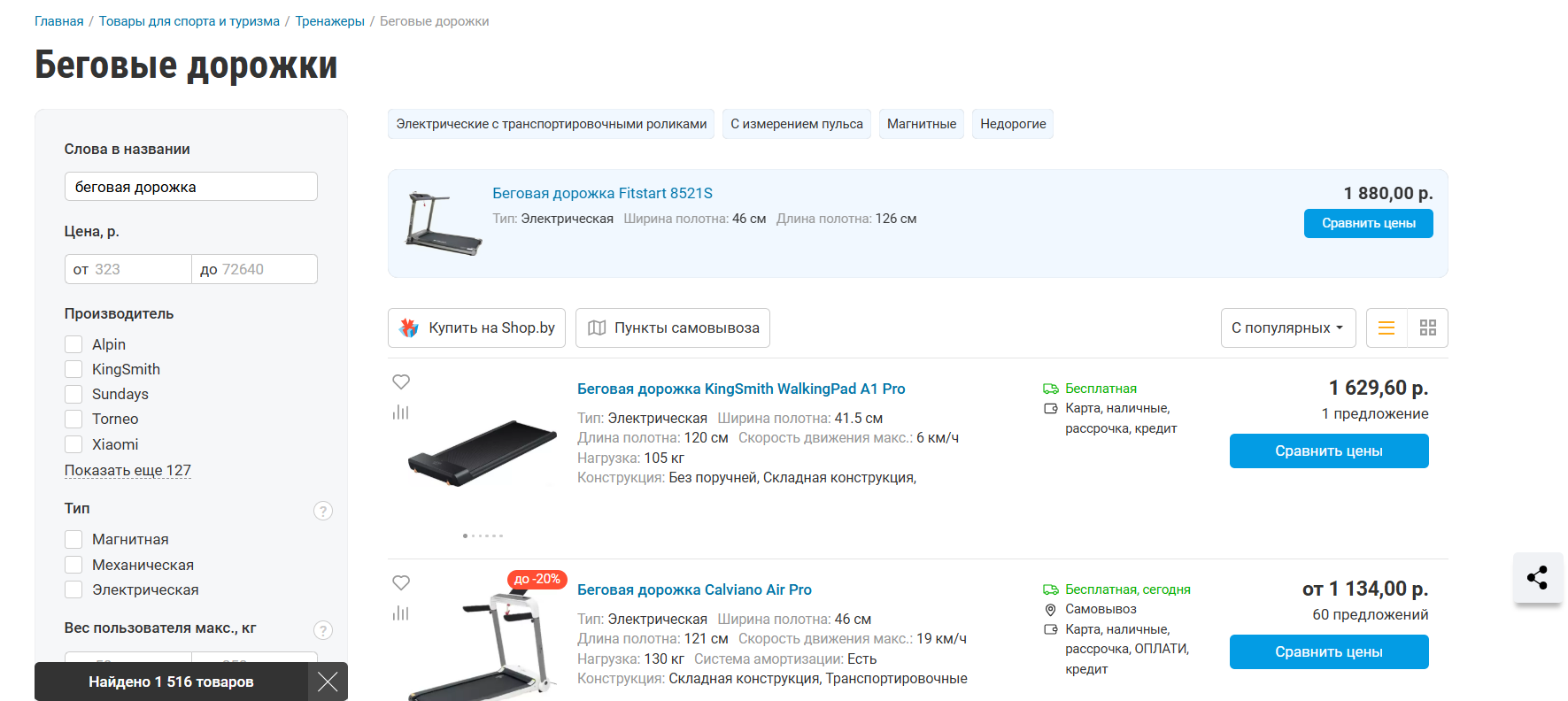The image size is (1568, 701).
Task: Enable the Электрическая type filter
Action: coord(73,589)
